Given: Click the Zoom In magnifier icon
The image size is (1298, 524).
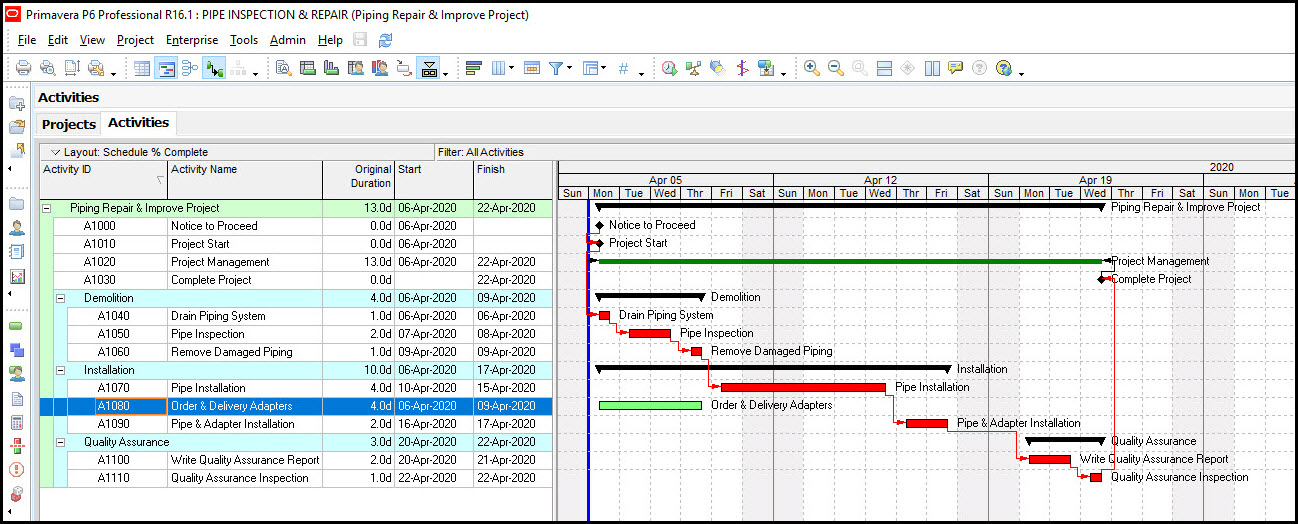Looking at the screenshot, I should (x=811, y=68).
